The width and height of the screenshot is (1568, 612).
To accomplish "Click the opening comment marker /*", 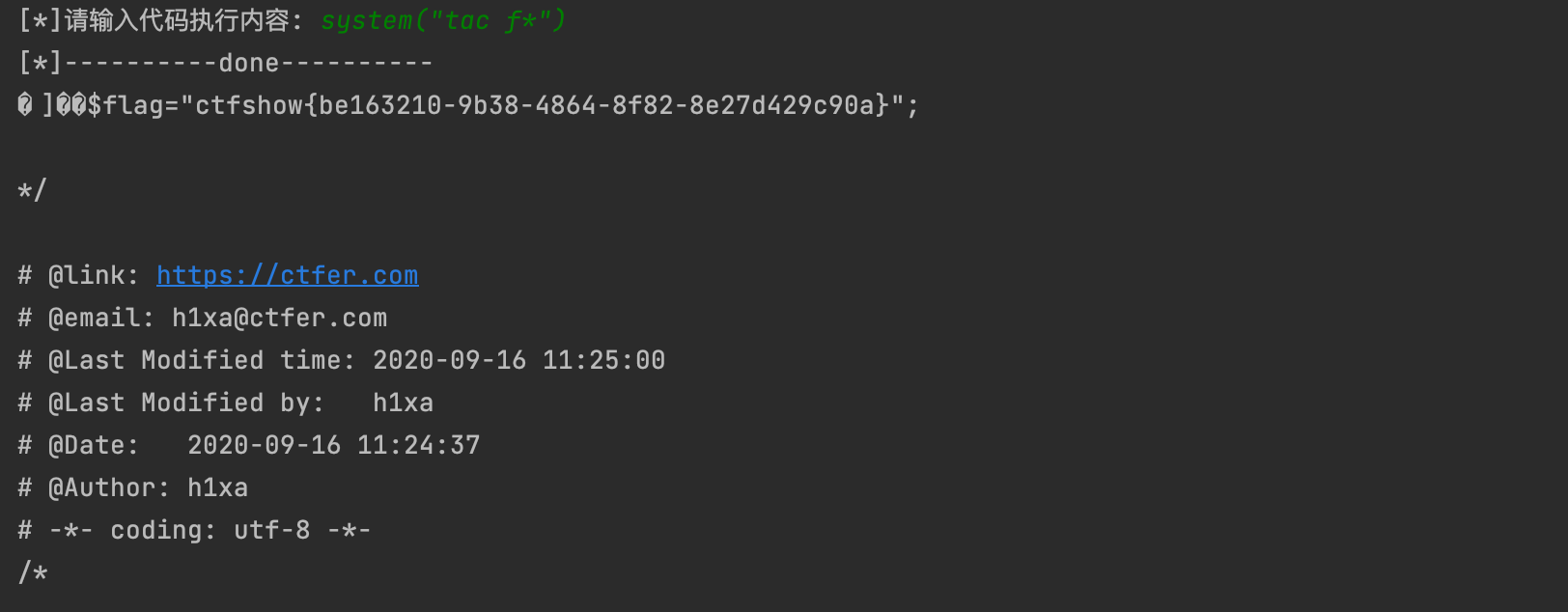I will 32,573.
